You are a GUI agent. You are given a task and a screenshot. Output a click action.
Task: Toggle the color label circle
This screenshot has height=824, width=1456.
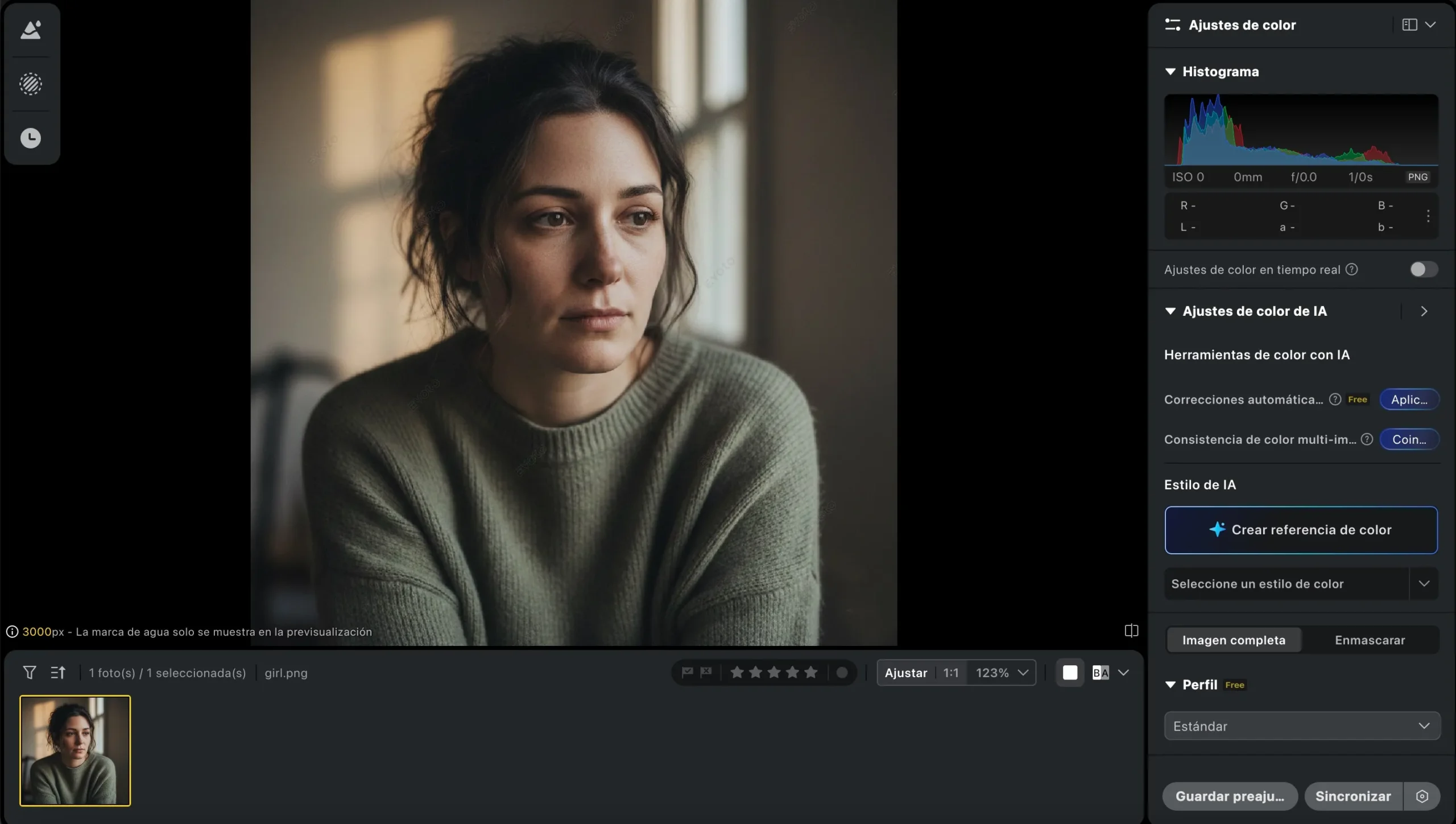click(842, 673)
